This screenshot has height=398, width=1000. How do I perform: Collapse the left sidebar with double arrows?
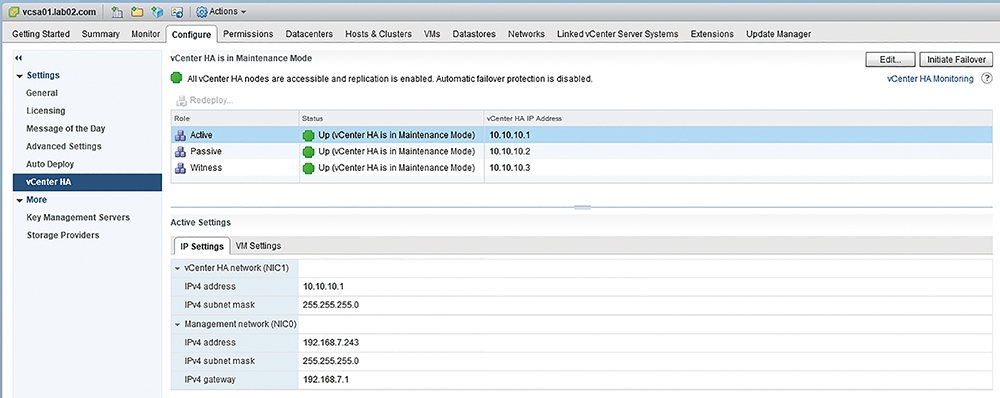(18, 57)
